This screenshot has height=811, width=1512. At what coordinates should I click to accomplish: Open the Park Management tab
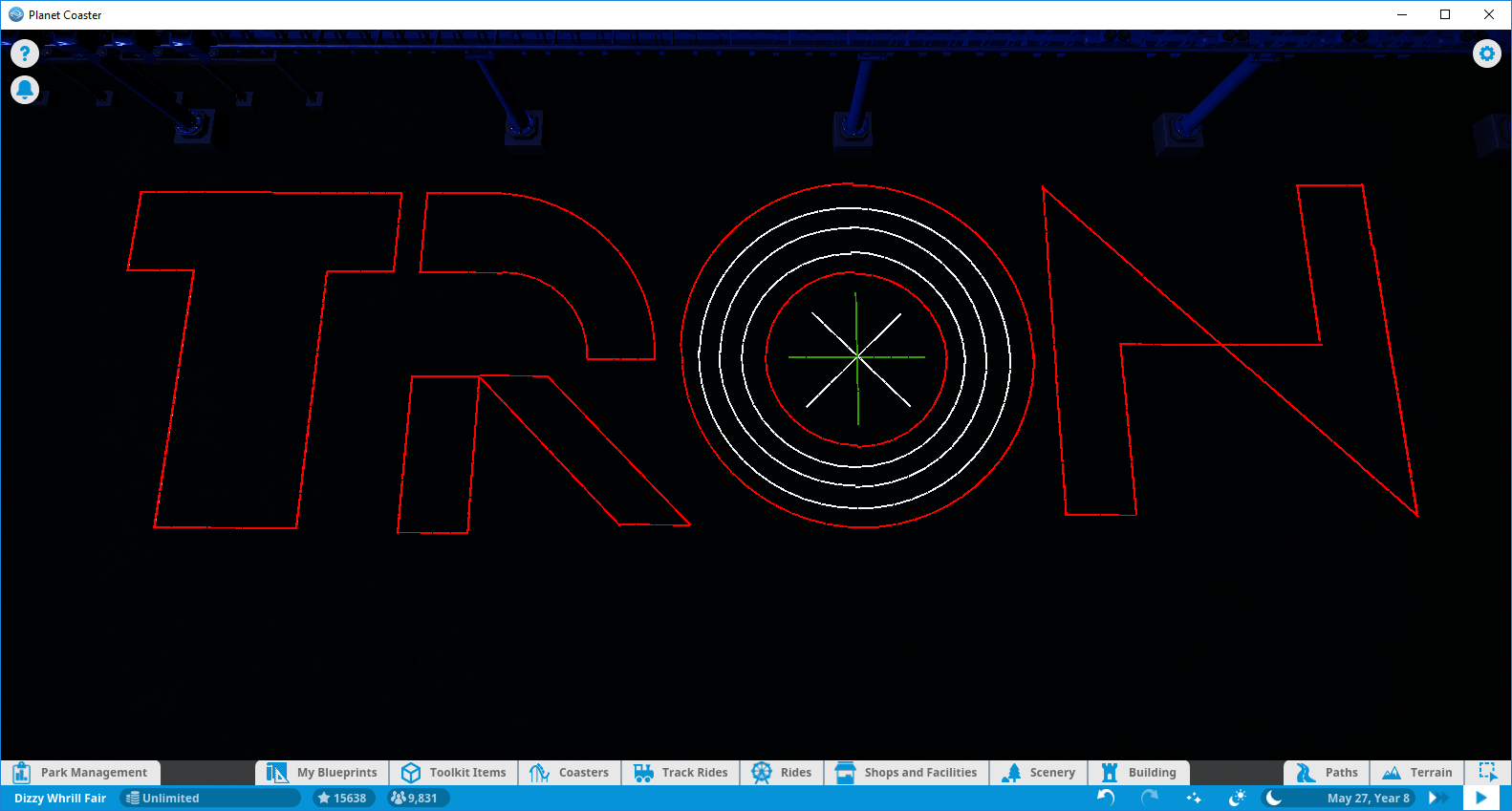(x=81, y=773)
